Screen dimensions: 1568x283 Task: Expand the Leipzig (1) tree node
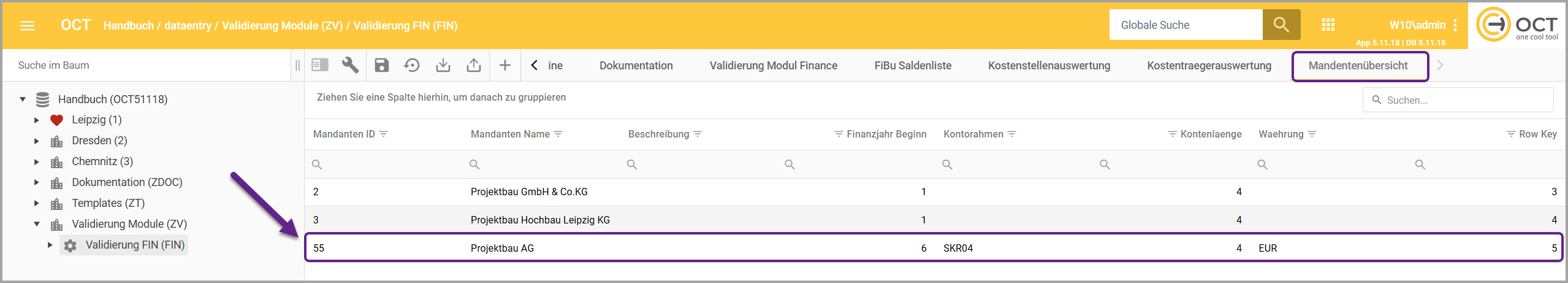coord(37,120)
